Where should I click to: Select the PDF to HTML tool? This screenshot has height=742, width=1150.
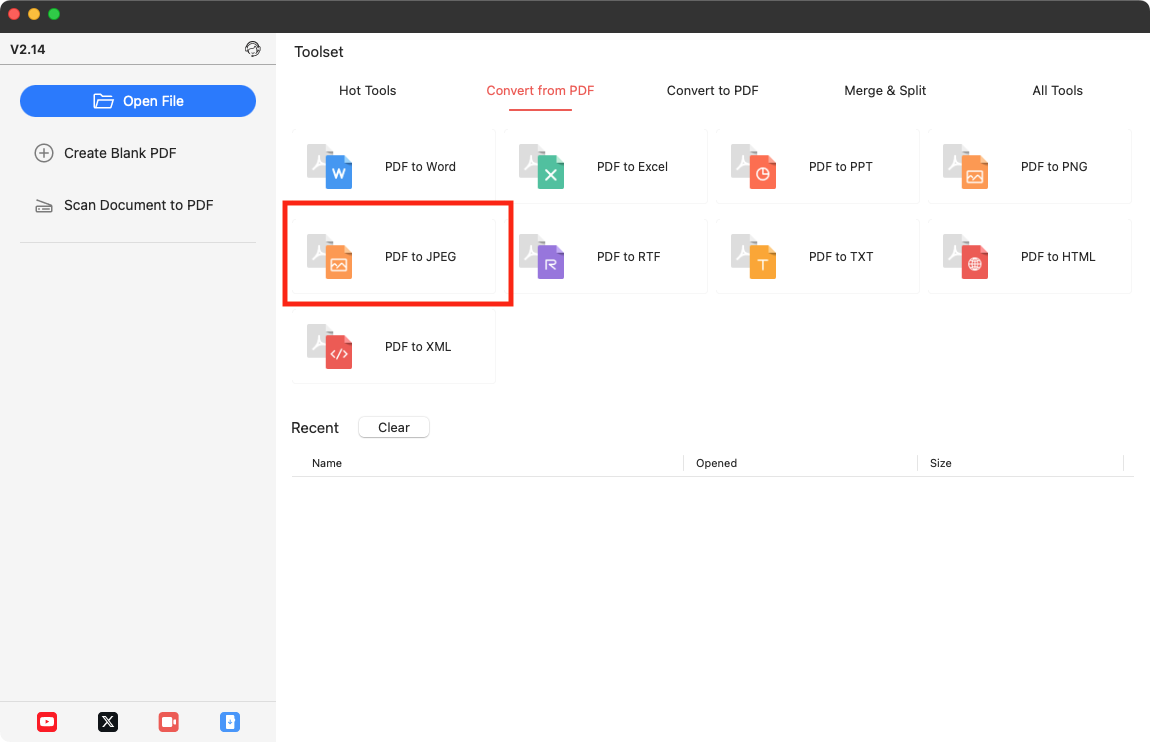(x=1028, y=257)
